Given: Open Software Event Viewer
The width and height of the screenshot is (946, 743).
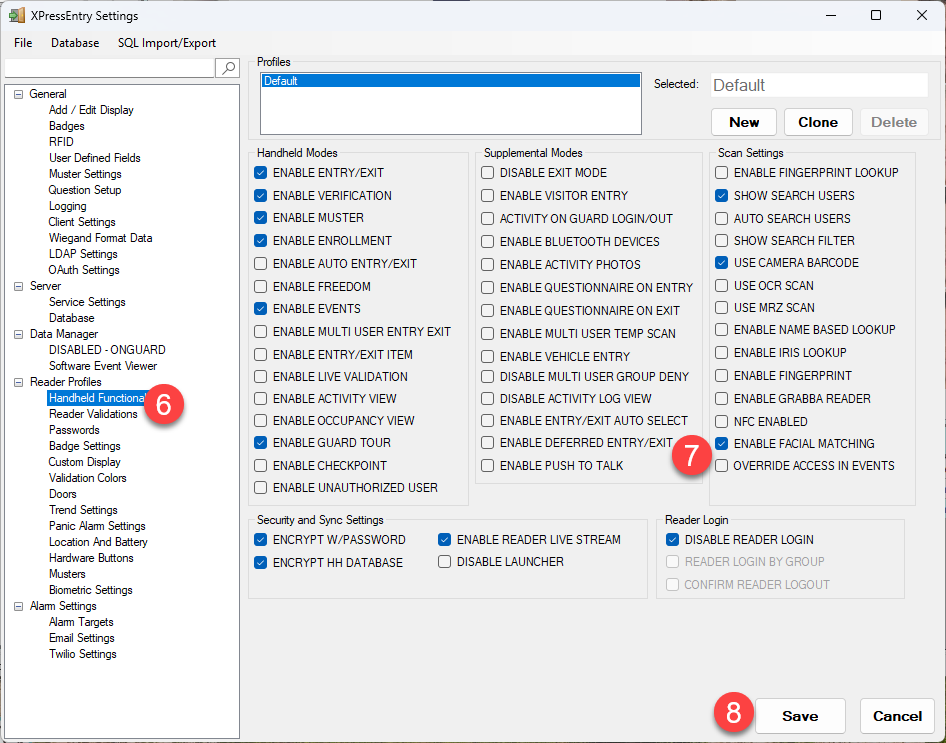Looking at the screenshot, I should pyautogui.click(x=103, y=366).
